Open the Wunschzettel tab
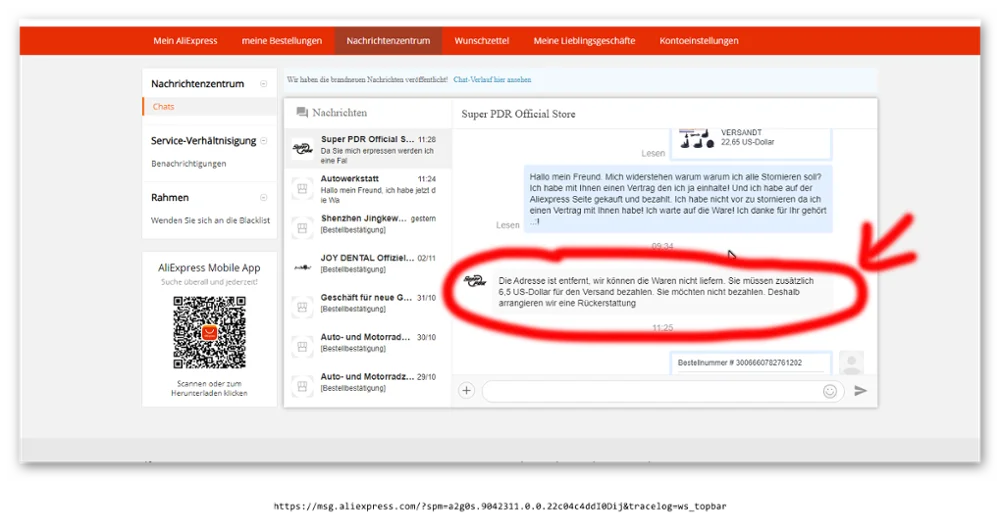The width and height of the screenshot is (1000, 531). (x=482, y=41)
